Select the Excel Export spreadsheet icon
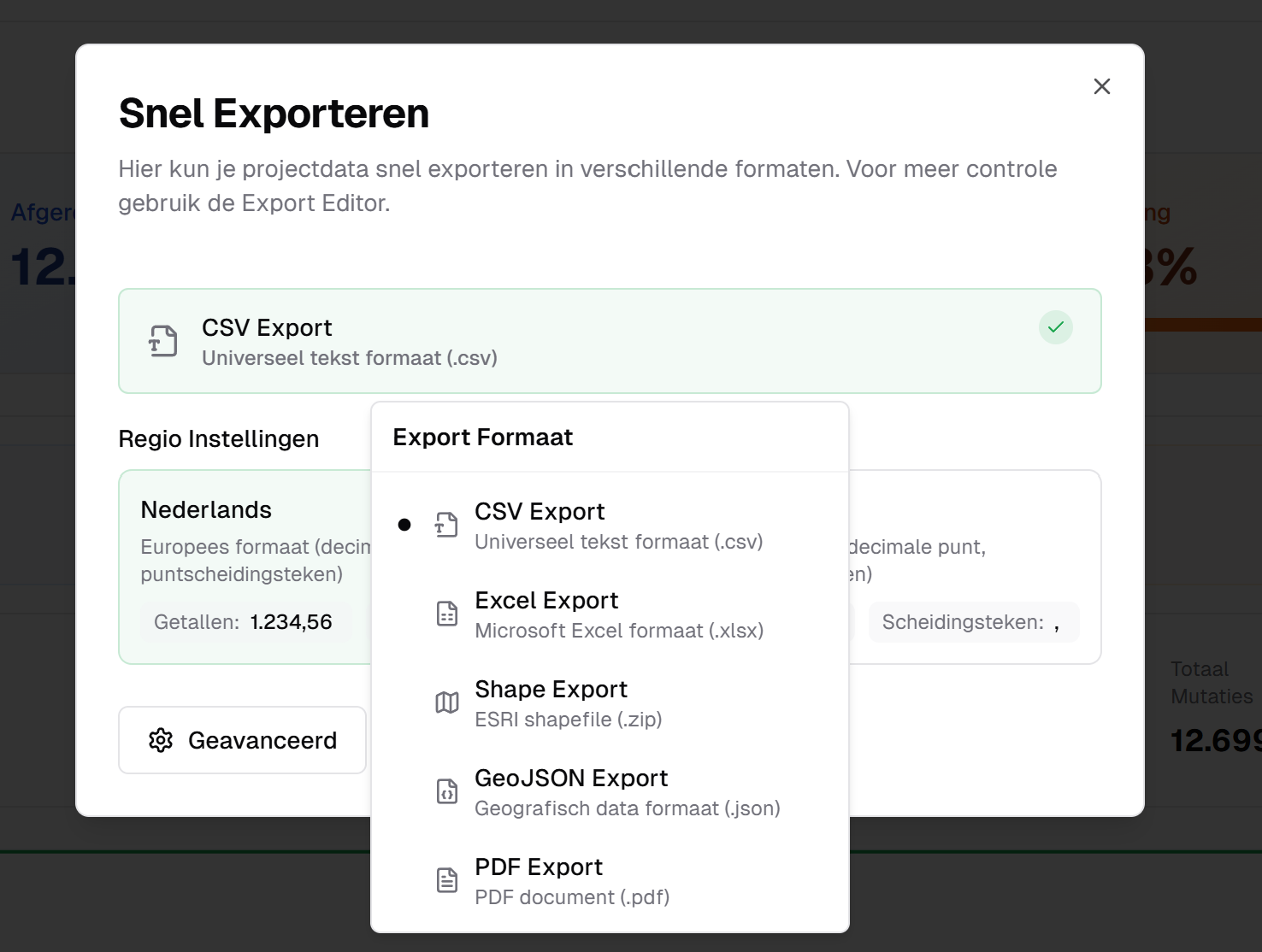 coord(447,614)
